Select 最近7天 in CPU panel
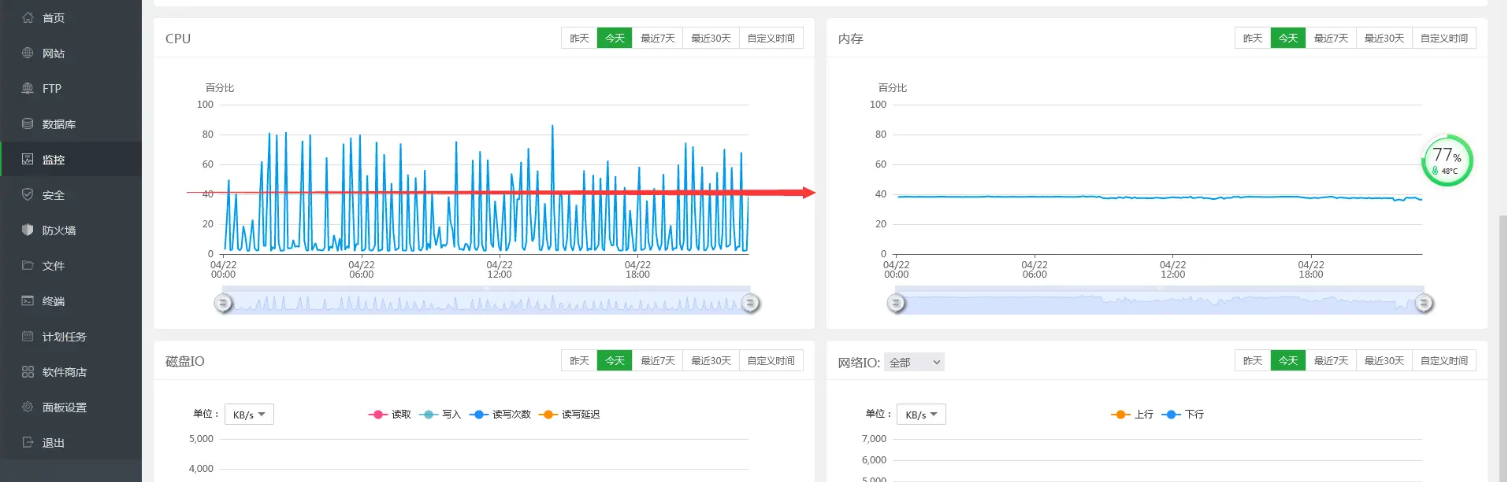The height and width of the screenshot is (482, 1507). tap(657, 38)
